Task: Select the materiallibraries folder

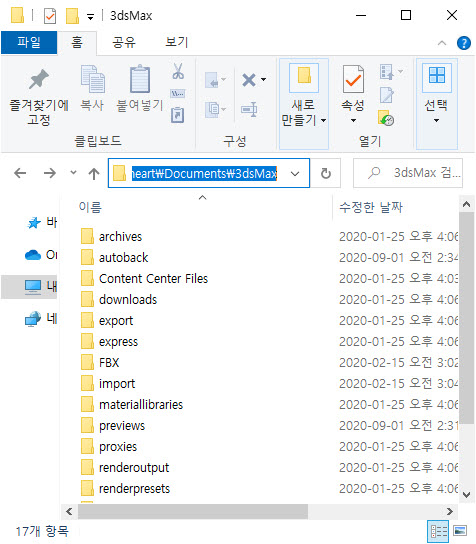Action: coord(141,405)
